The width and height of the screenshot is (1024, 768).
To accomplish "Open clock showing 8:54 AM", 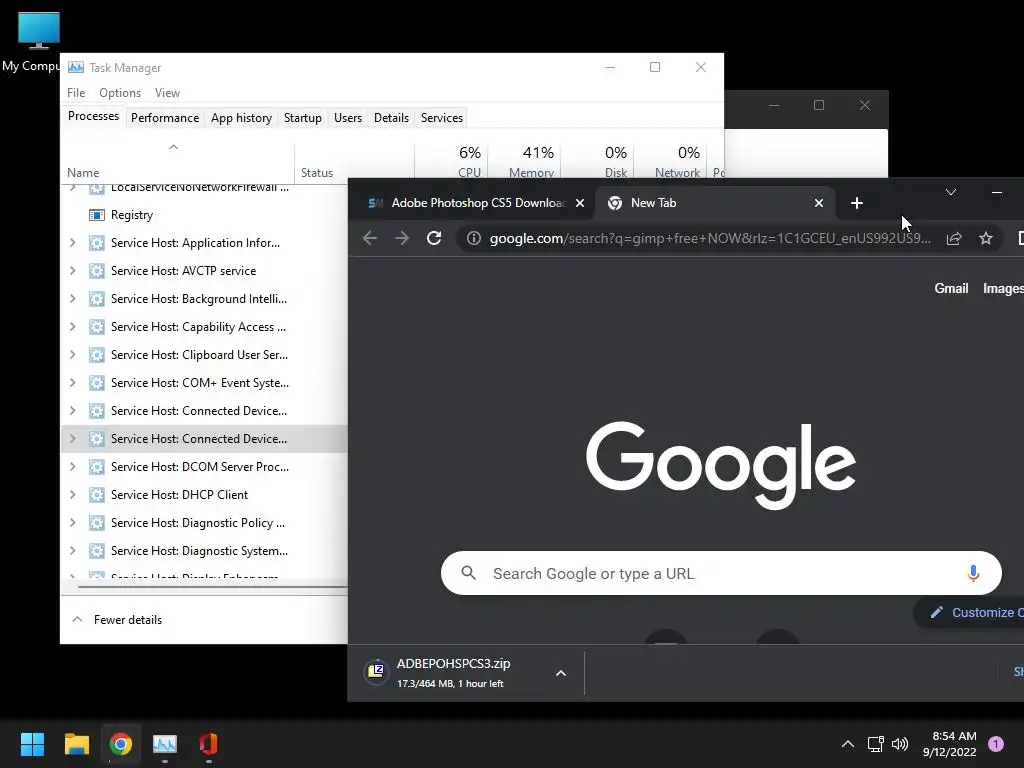I will click(x=950, y=744).
